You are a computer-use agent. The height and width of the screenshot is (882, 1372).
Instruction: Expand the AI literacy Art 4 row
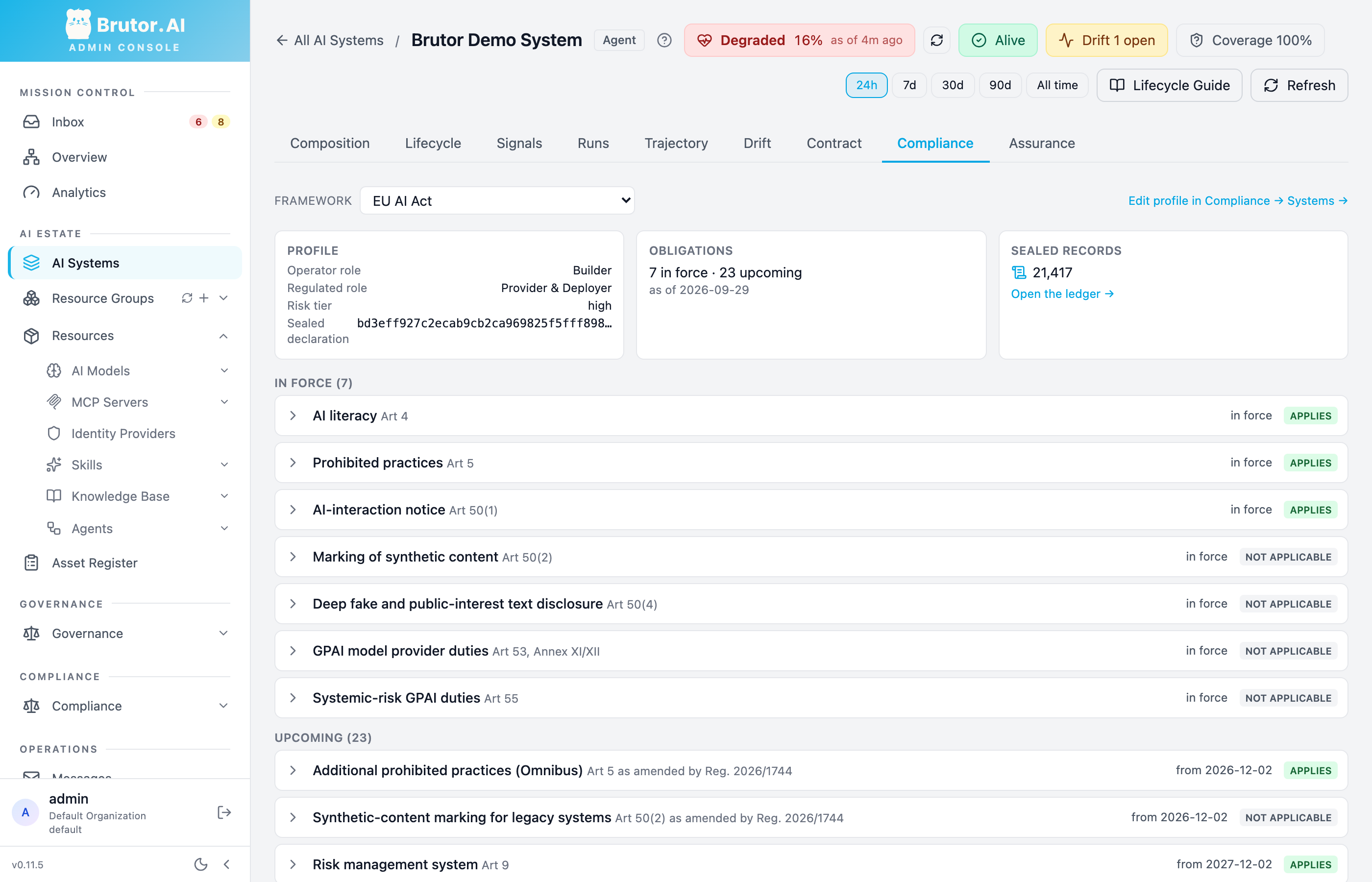click(811, 415)
